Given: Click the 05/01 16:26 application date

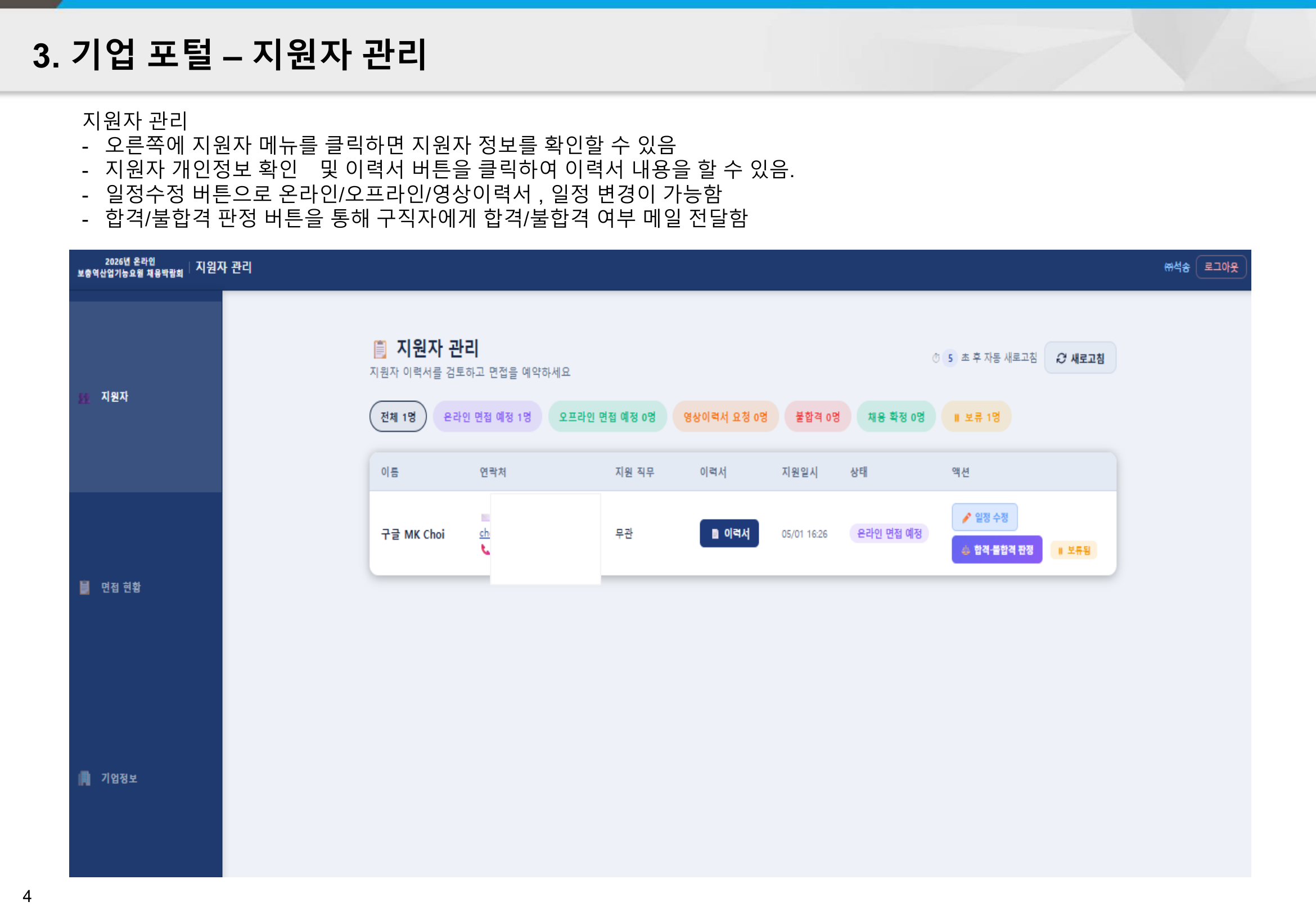Looking at the screenshot, I should tap(804, 534).
